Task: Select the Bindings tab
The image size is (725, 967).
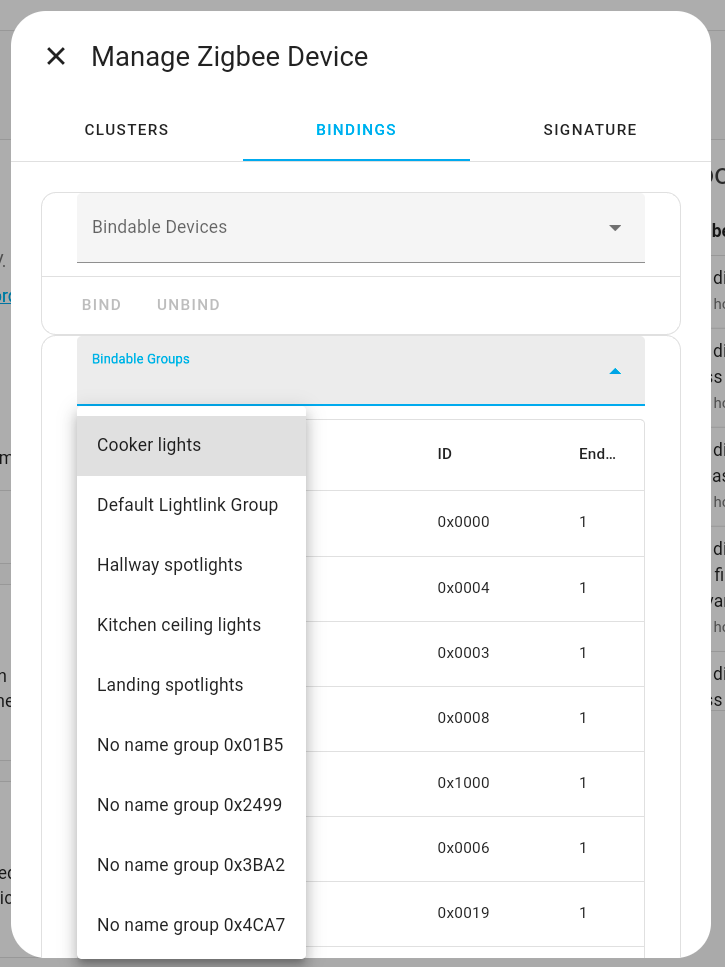Action: [x=356, y=130]
